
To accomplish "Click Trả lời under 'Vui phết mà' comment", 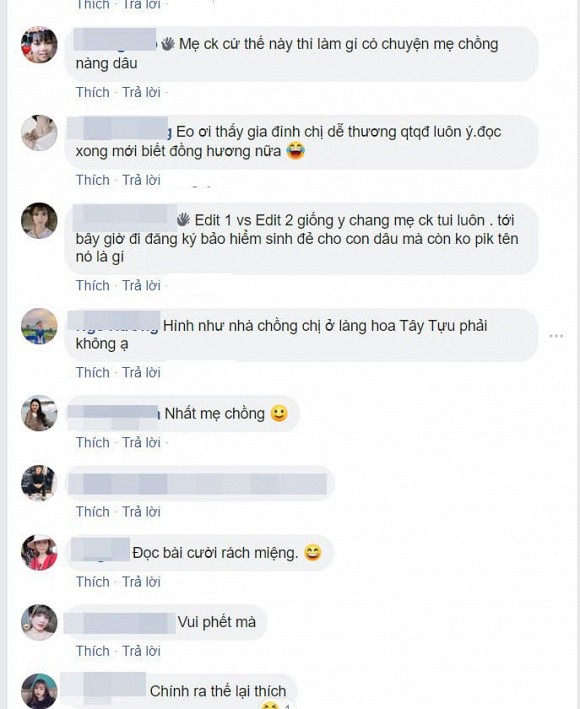I will coord(141,651).
